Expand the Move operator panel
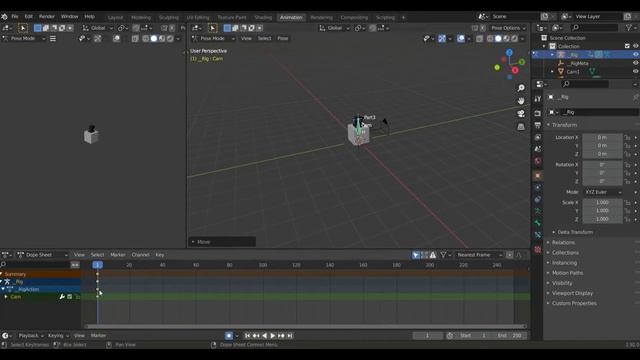This screenshot has height=360, width=640. tap(222, 242)
